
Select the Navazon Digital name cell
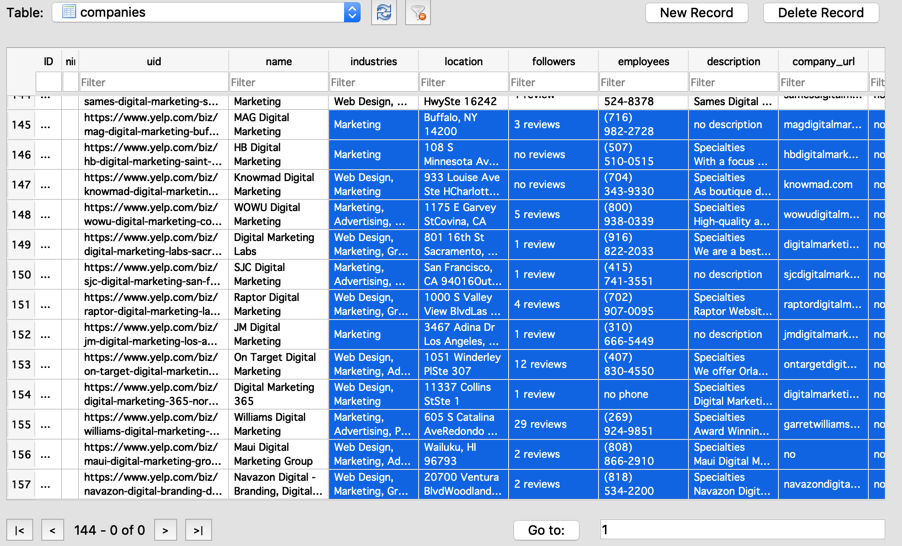(278, 484)
